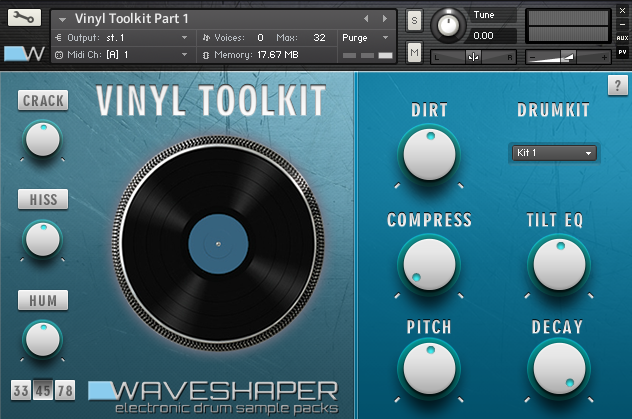The image size is (632, 419).
Task: Adjust the PITCH knob
Action: click(x=429, y=369)
